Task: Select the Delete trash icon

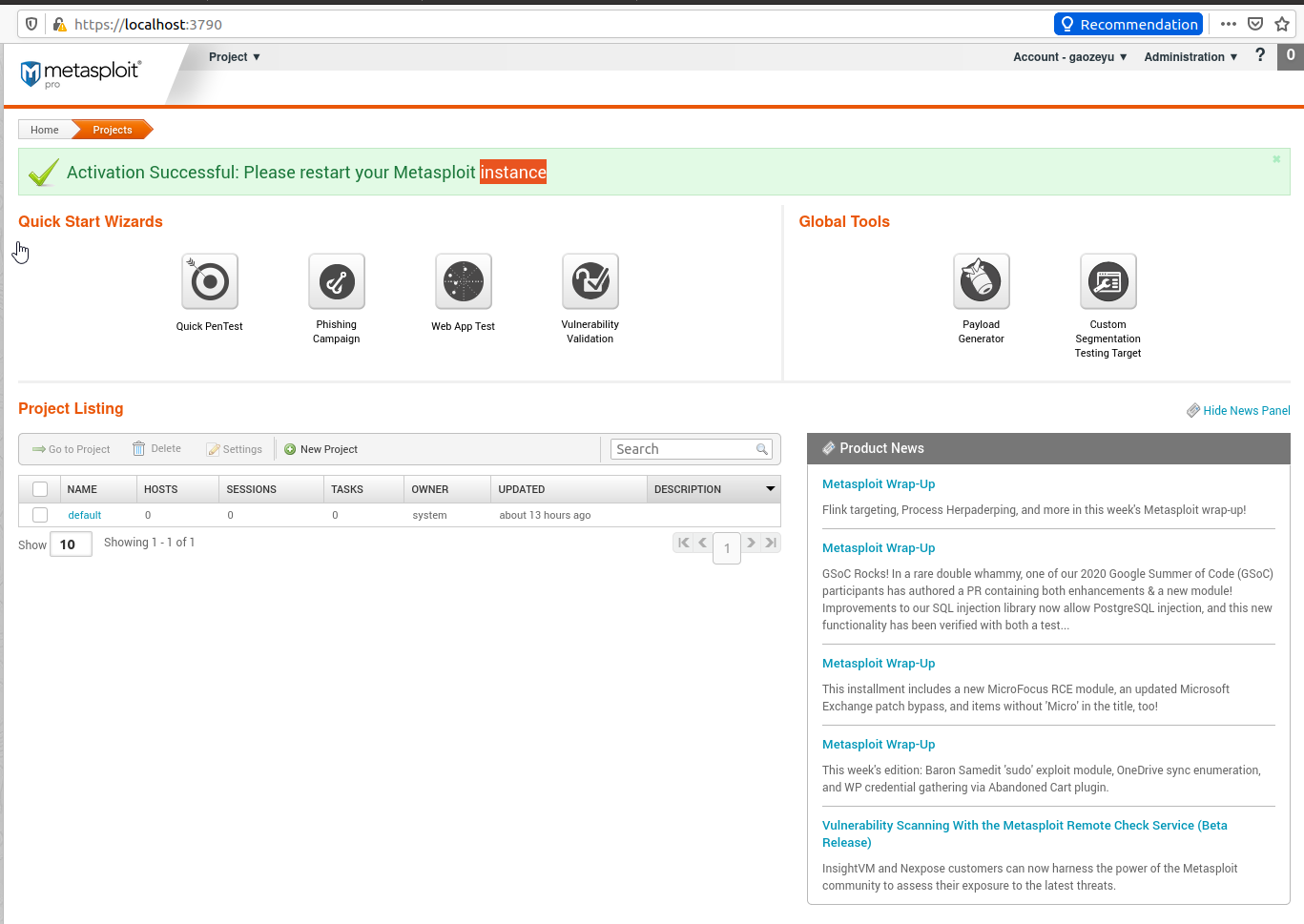Action: tap(156, 448)
